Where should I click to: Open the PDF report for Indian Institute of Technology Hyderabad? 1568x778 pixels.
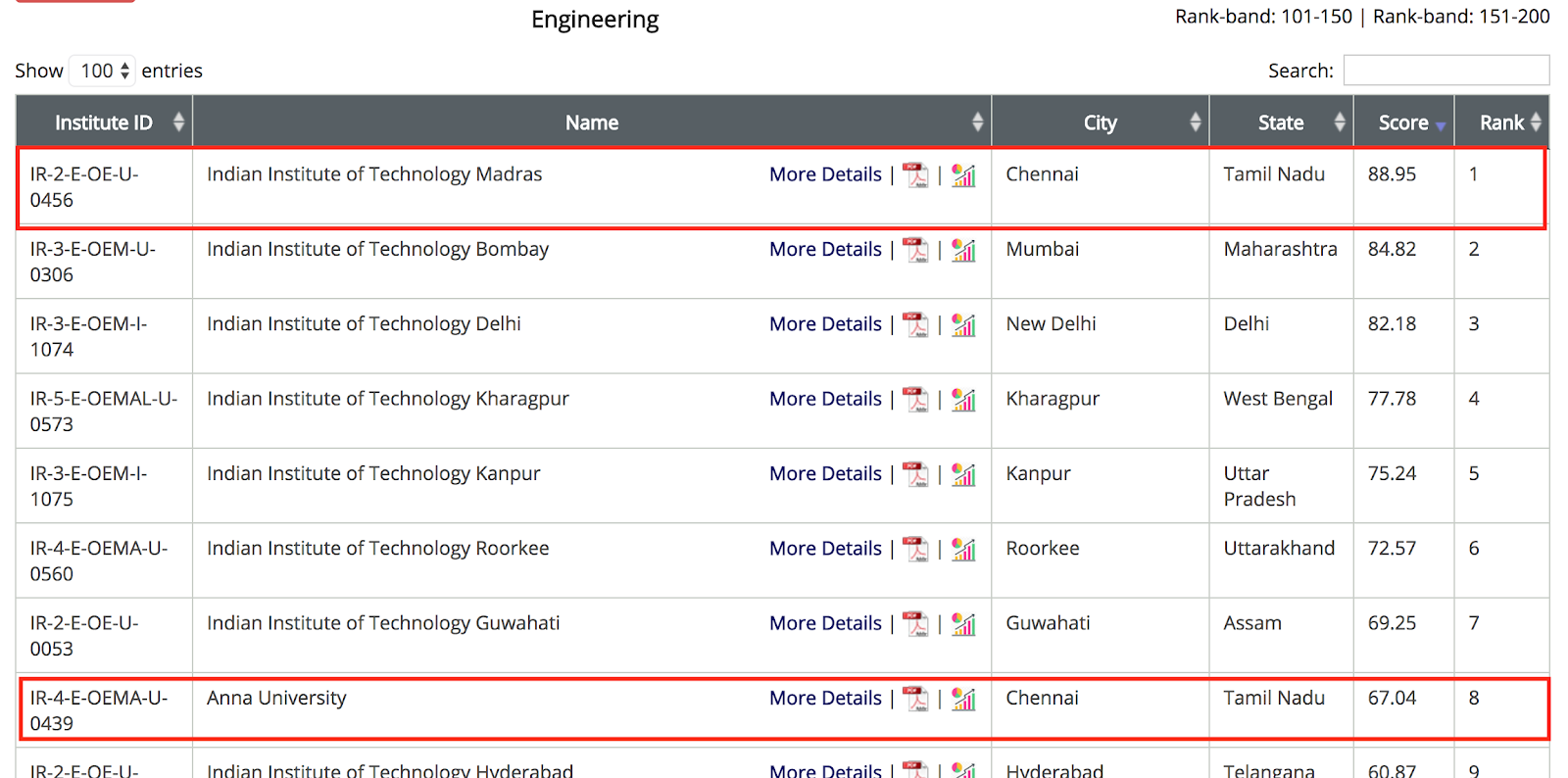pyautogui.click(x=916, y=770)
